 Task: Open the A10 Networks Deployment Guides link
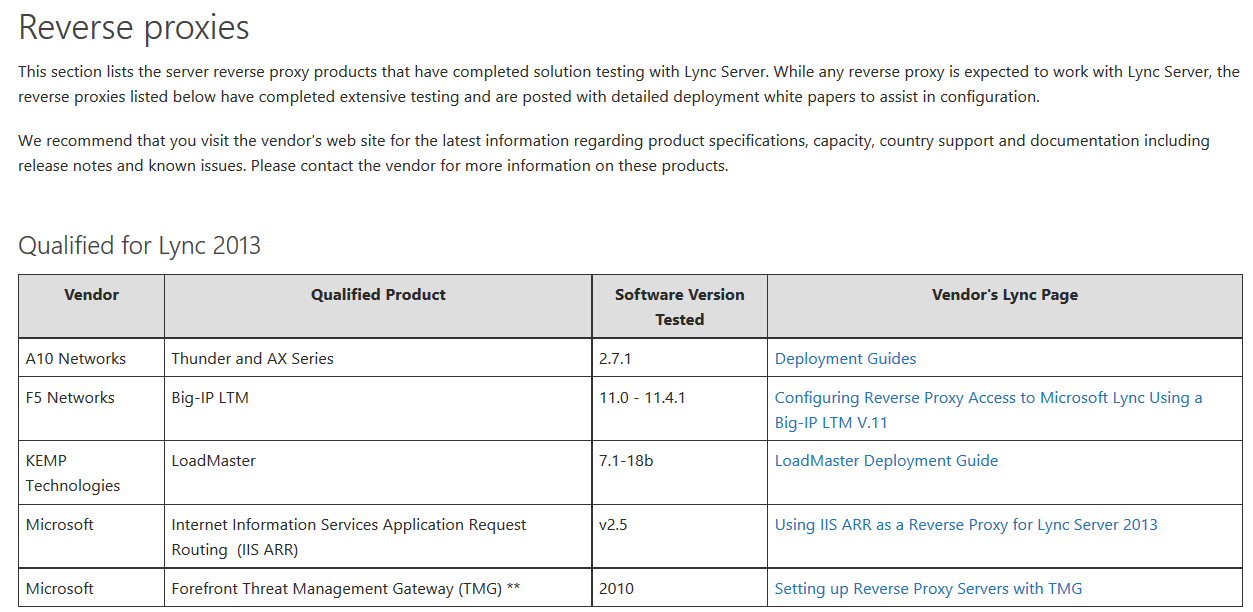pyautogui.click(x=845, y=358)
